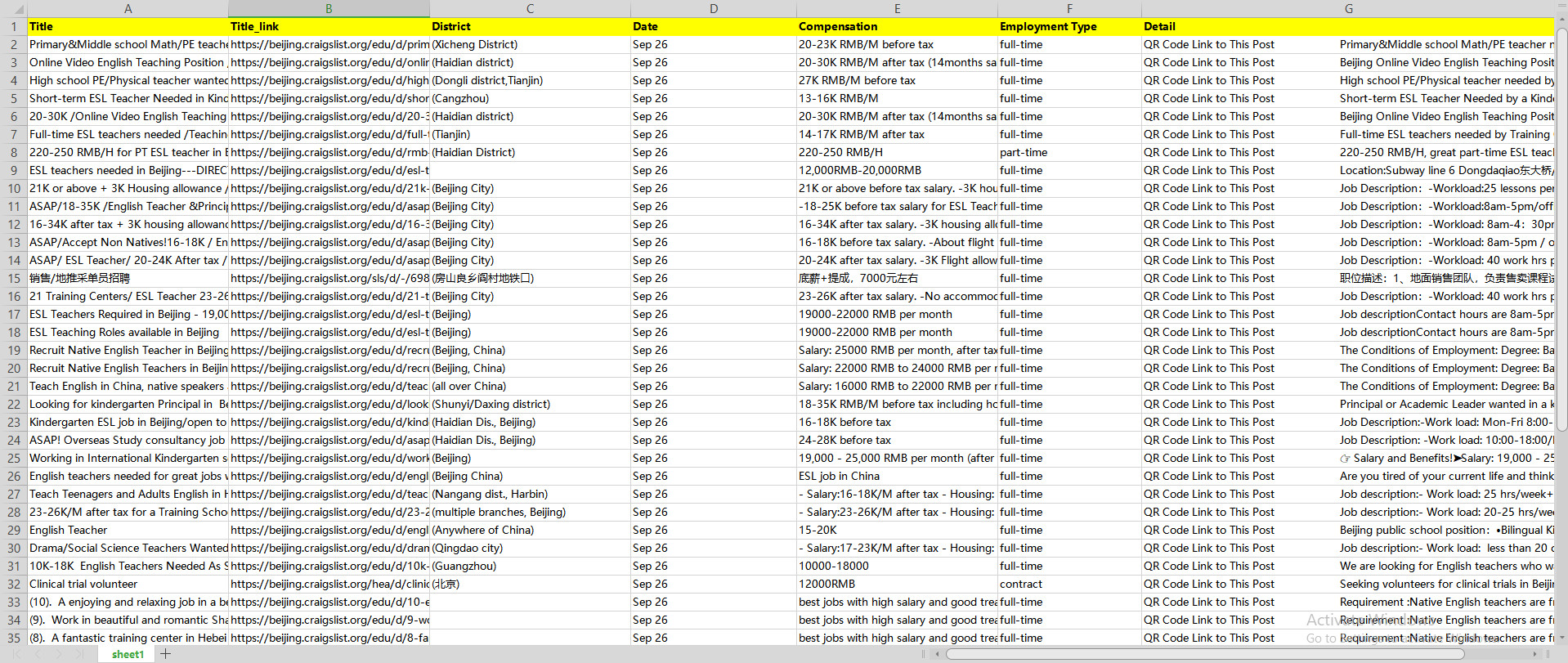This screenshot has height=663, width=1568.
Task: Select row 15 header
Action: coord(14,278)
